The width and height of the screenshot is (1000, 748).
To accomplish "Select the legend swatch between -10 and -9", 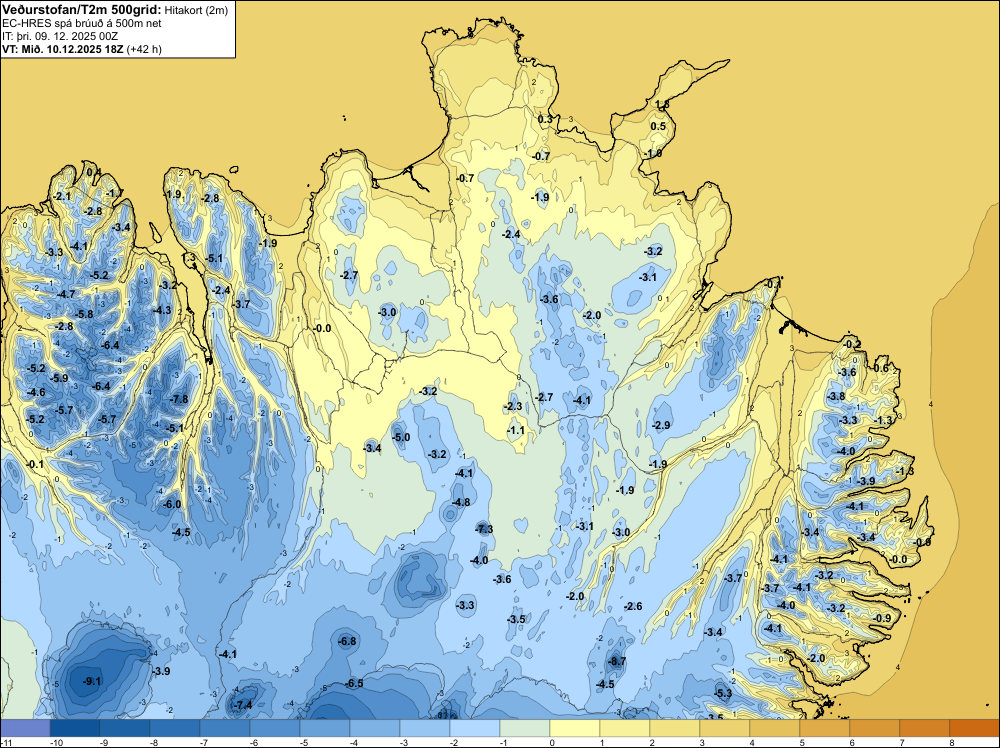I will (75, 728).
